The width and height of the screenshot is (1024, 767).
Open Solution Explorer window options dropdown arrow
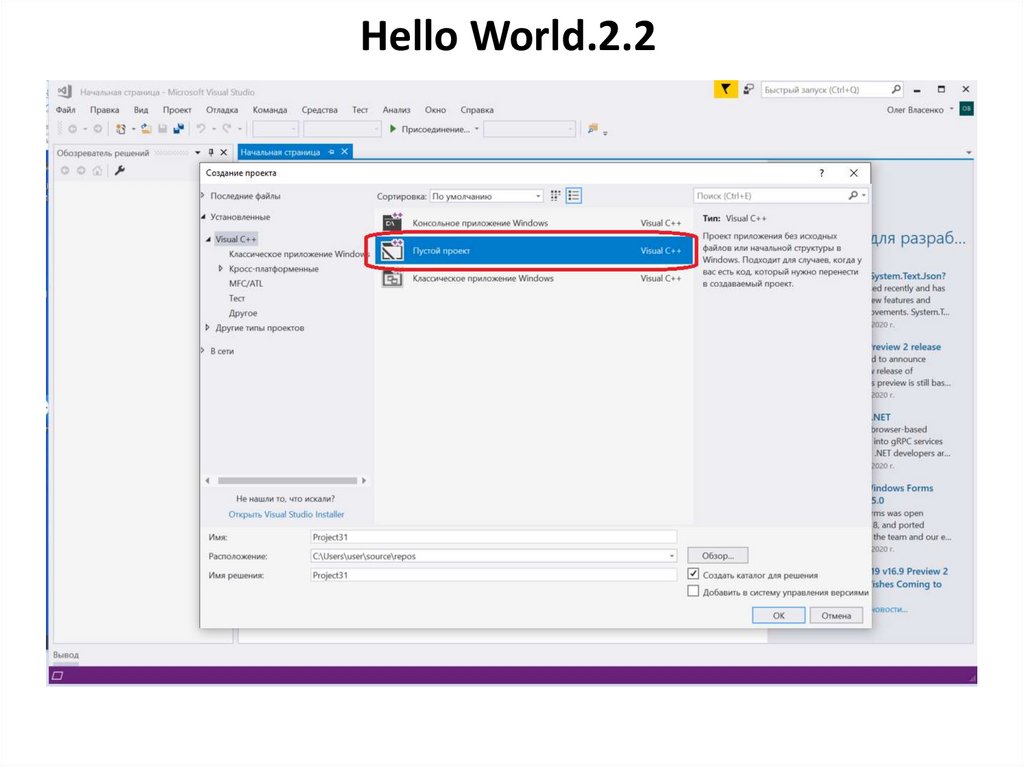[197, 152]
